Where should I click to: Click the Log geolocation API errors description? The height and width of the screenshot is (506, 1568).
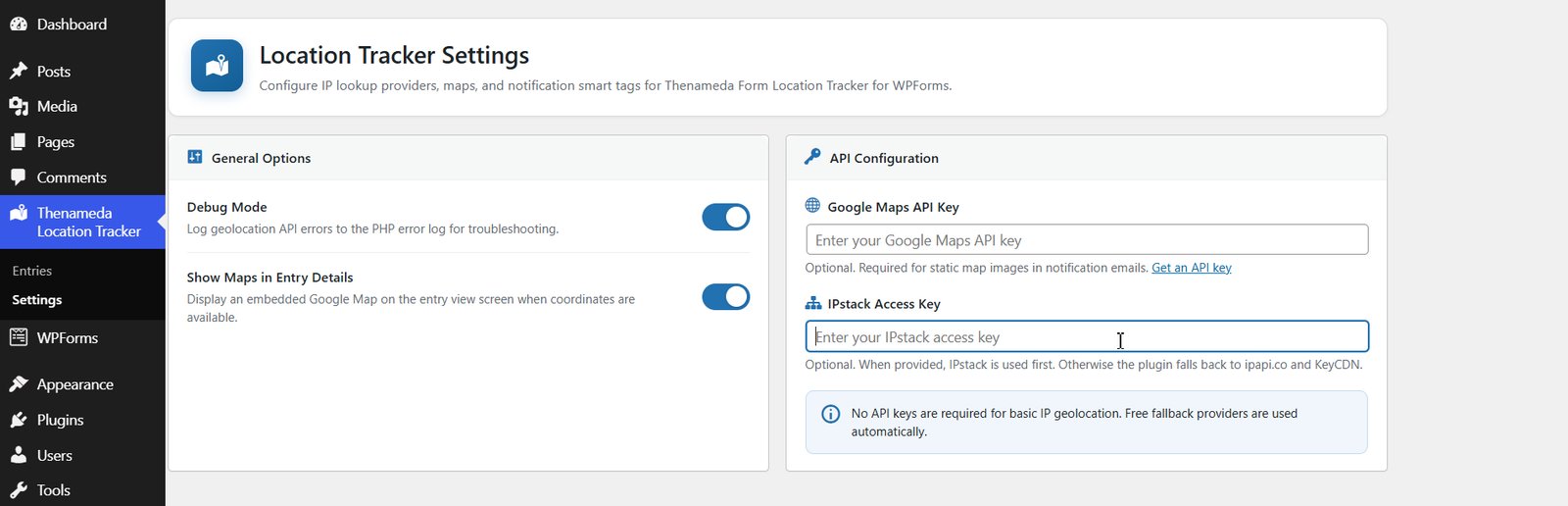[372, 229]
